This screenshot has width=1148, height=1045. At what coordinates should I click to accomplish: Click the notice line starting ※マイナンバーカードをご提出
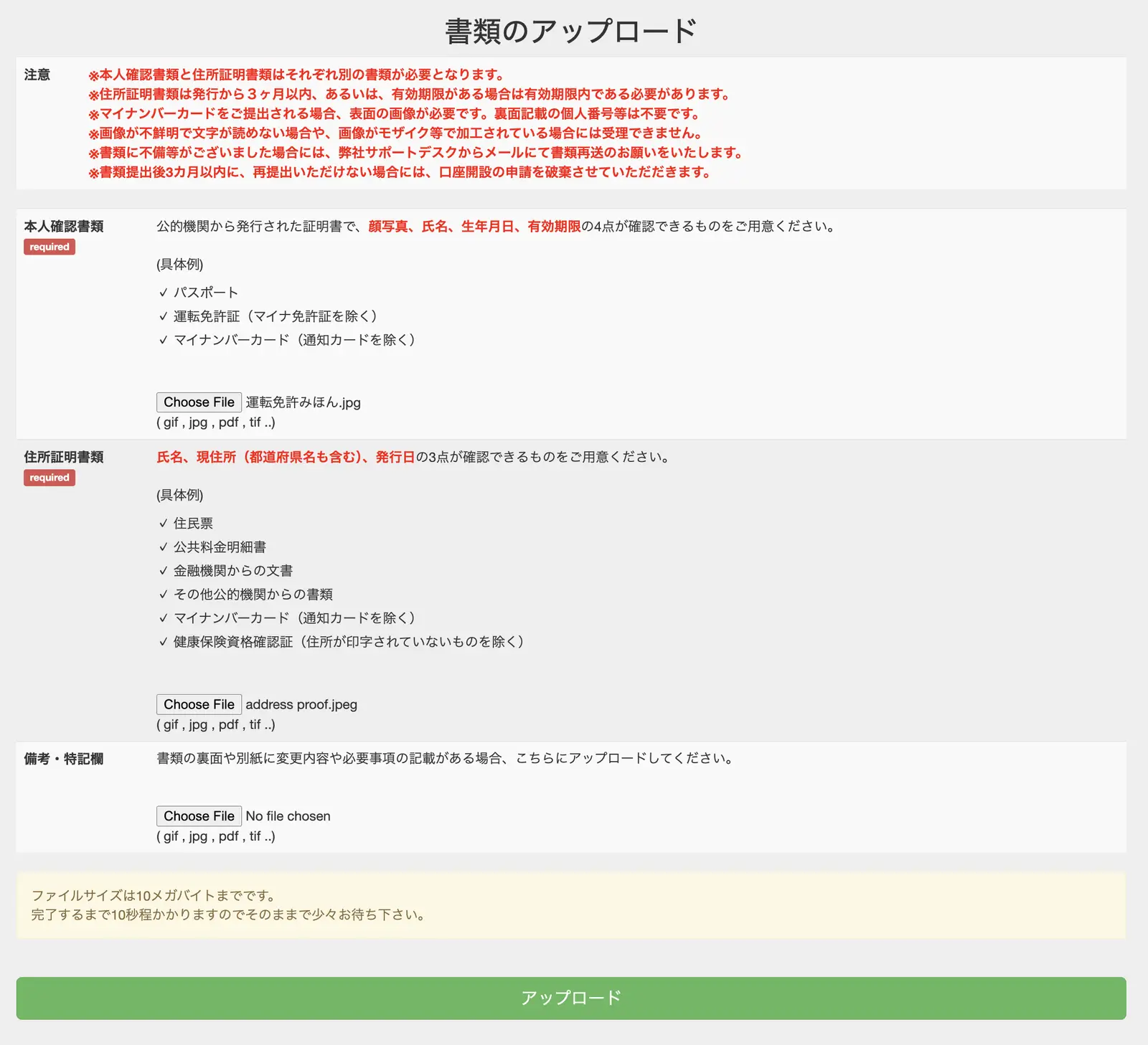coord(395,113)
